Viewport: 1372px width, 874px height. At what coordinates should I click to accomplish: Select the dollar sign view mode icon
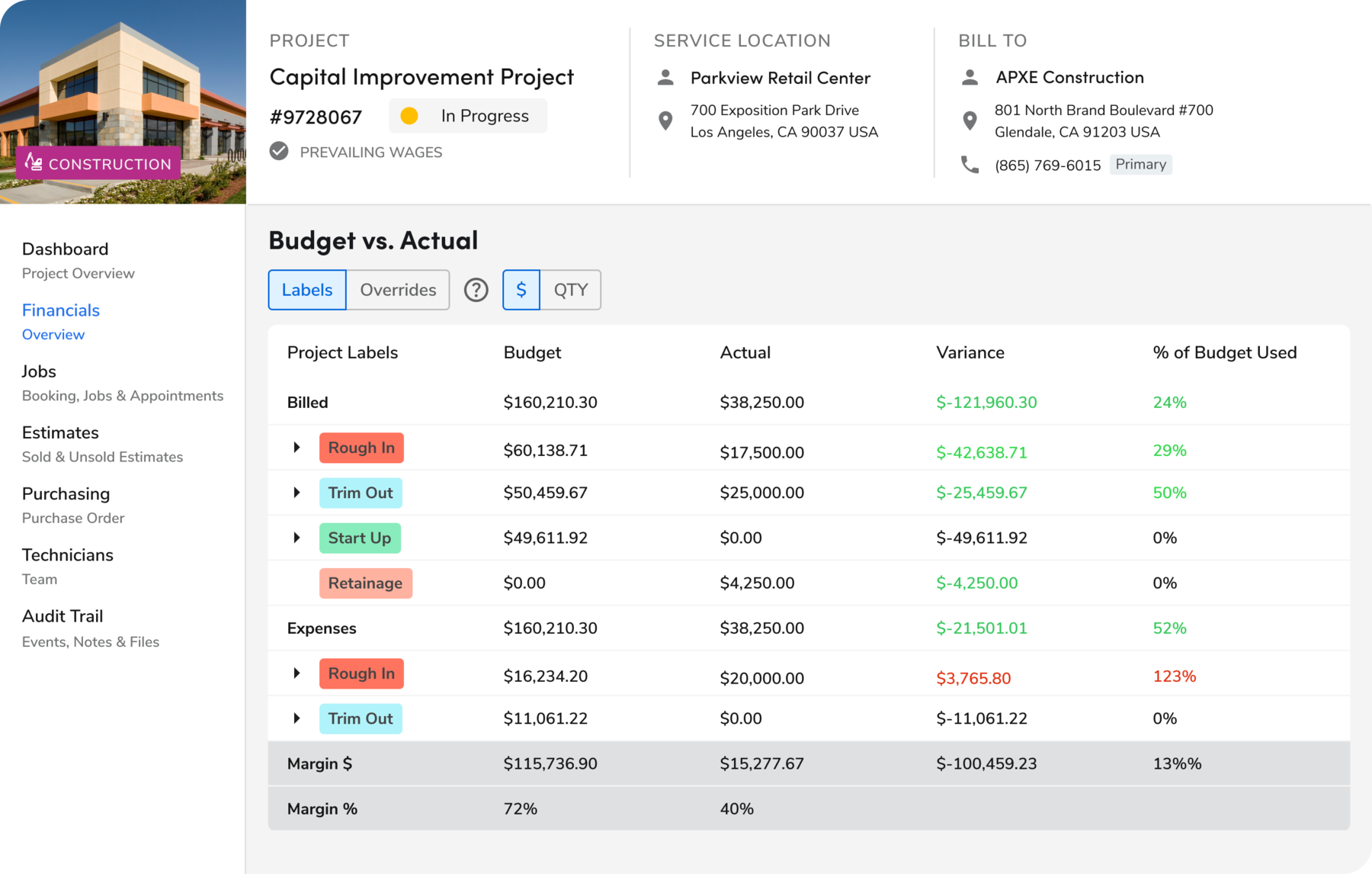(x=521, y=290)
